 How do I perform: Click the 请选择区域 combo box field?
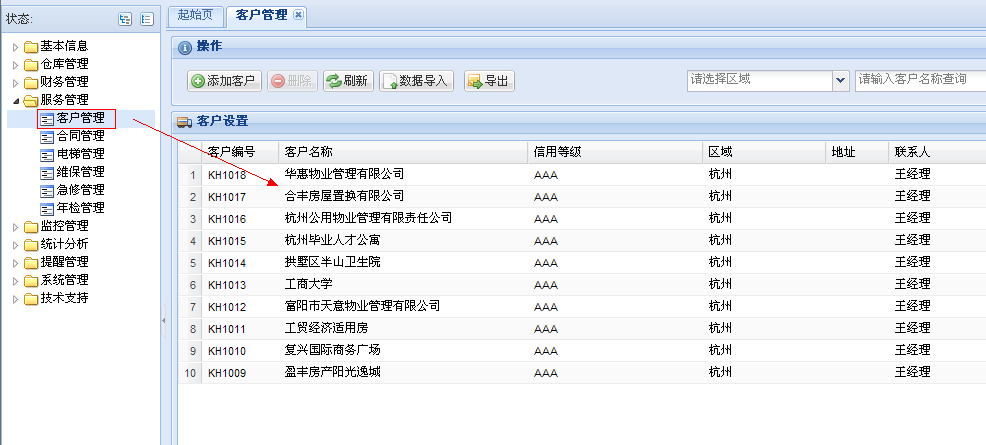tap(760, 80)
